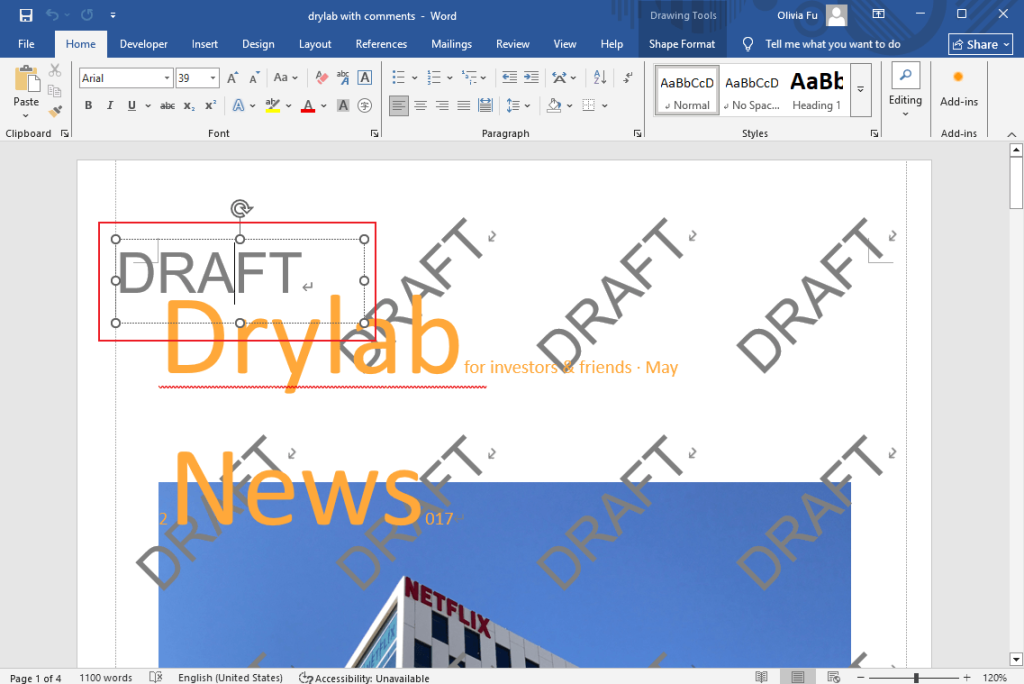
Task: Open the Font Color red swatch
Action: coord(307,106)
